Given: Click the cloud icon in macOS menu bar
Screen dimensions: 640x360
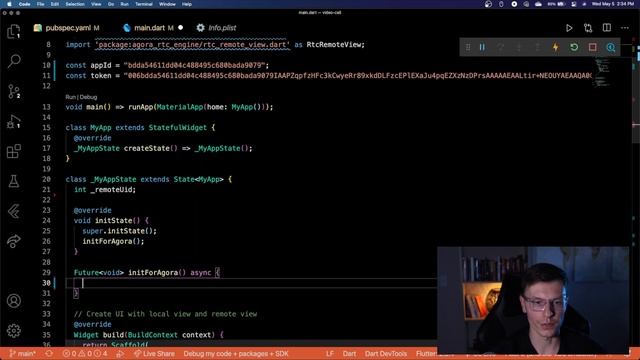Looking at the screenshot, I should click(x=538, y=4).
